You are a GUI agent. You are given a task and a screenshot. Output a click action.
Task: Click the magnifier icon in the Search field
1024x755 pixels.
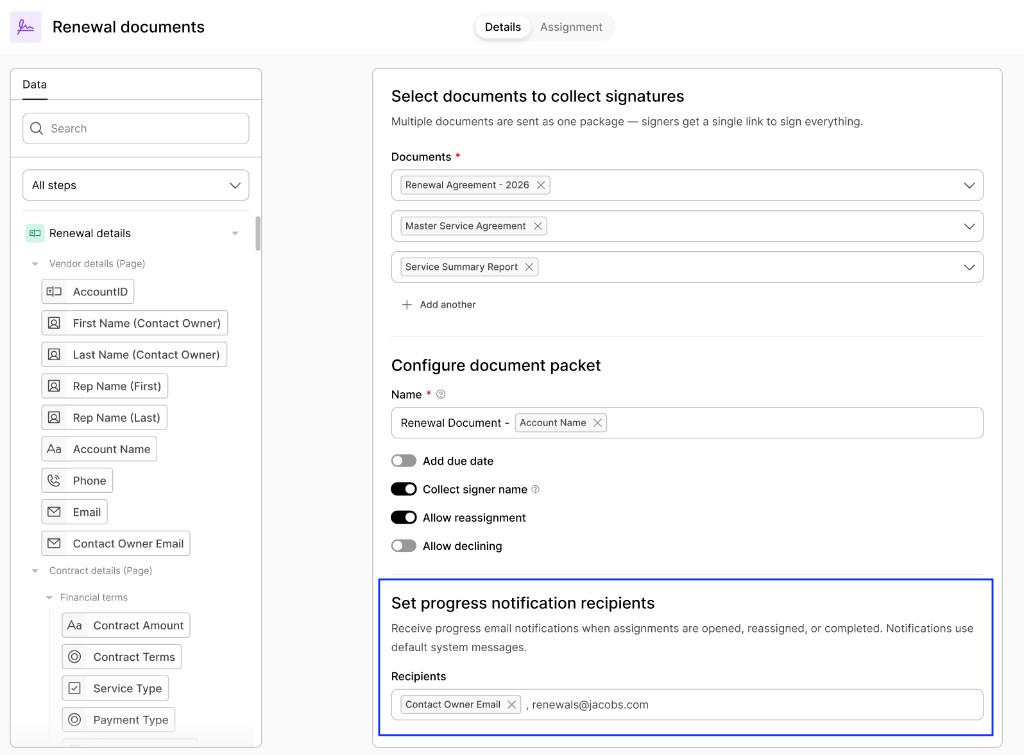coord(37,129)
